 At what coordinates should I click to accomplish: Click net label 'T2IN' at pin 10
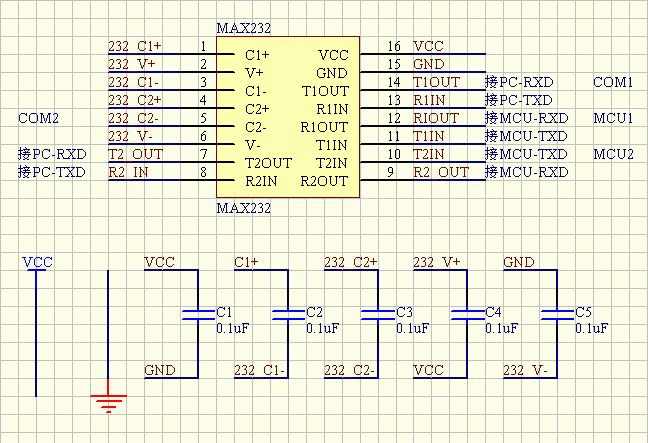(x=429, y=154)
